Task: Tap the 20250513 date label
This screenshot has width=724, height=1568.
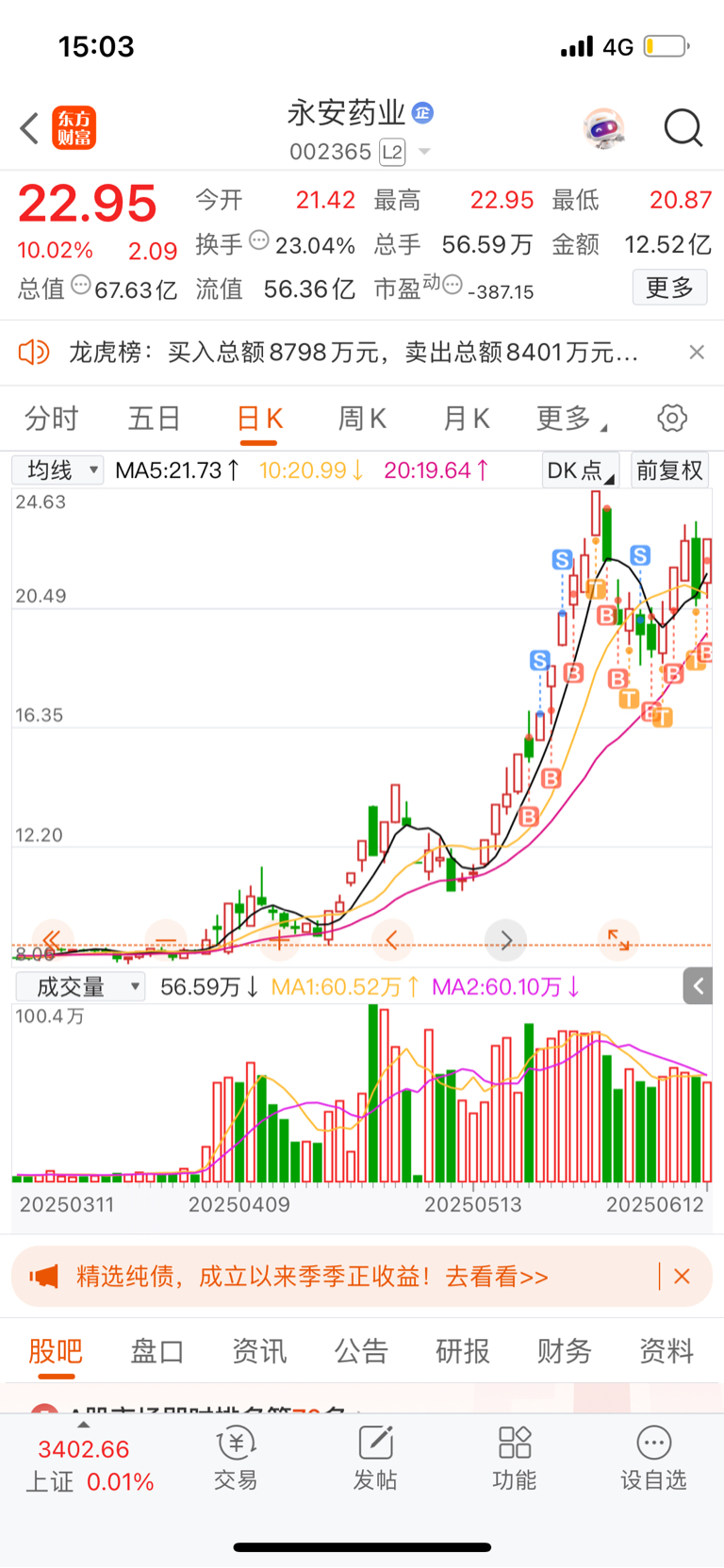Action: click(x=472, y=1204)
